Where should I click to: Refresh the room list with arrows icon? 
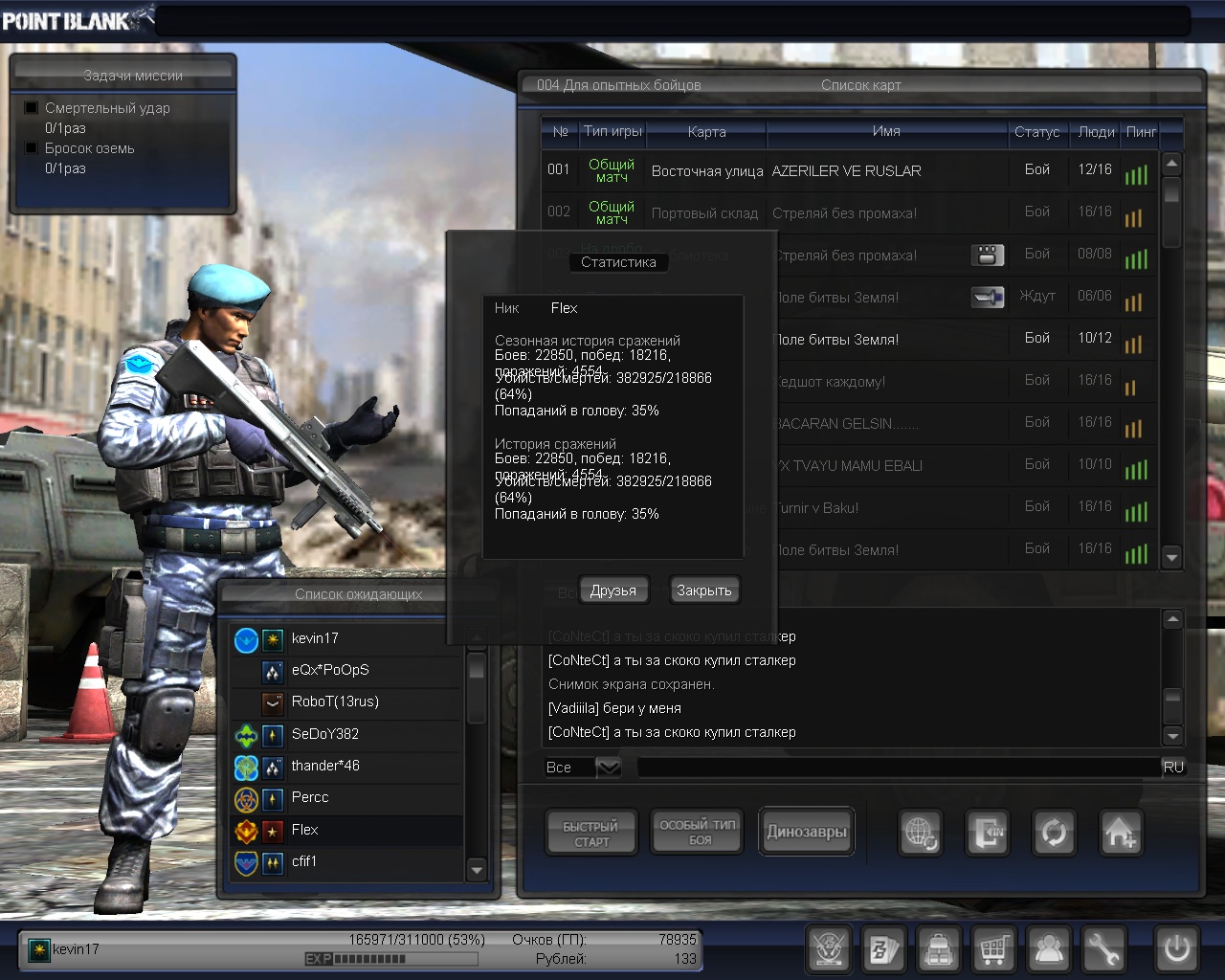pyautogui.click(x=1054, y=833)
